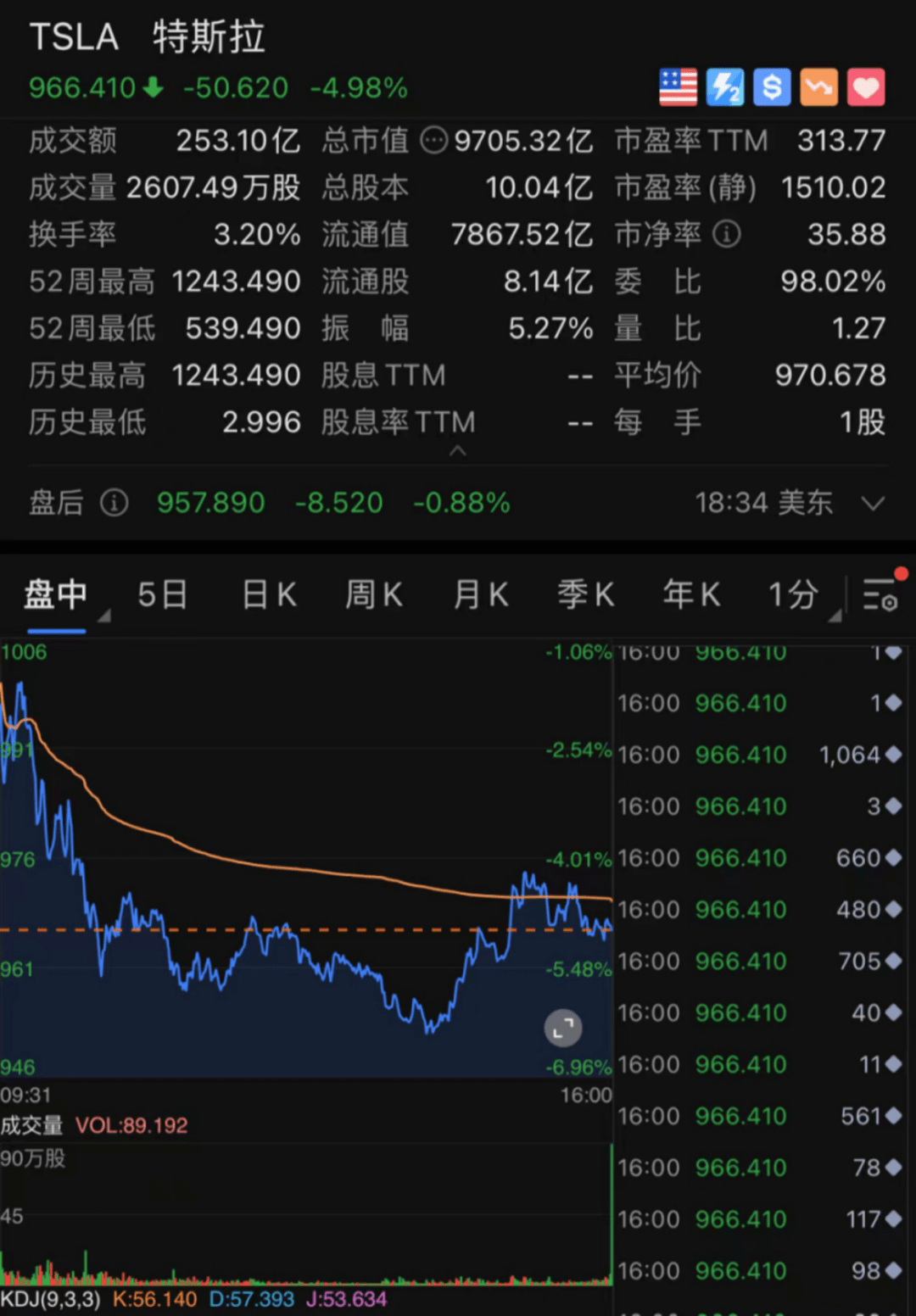Tap the diamond marker on the 561 trade row
916x1316 pixels.
point(892,1116)
